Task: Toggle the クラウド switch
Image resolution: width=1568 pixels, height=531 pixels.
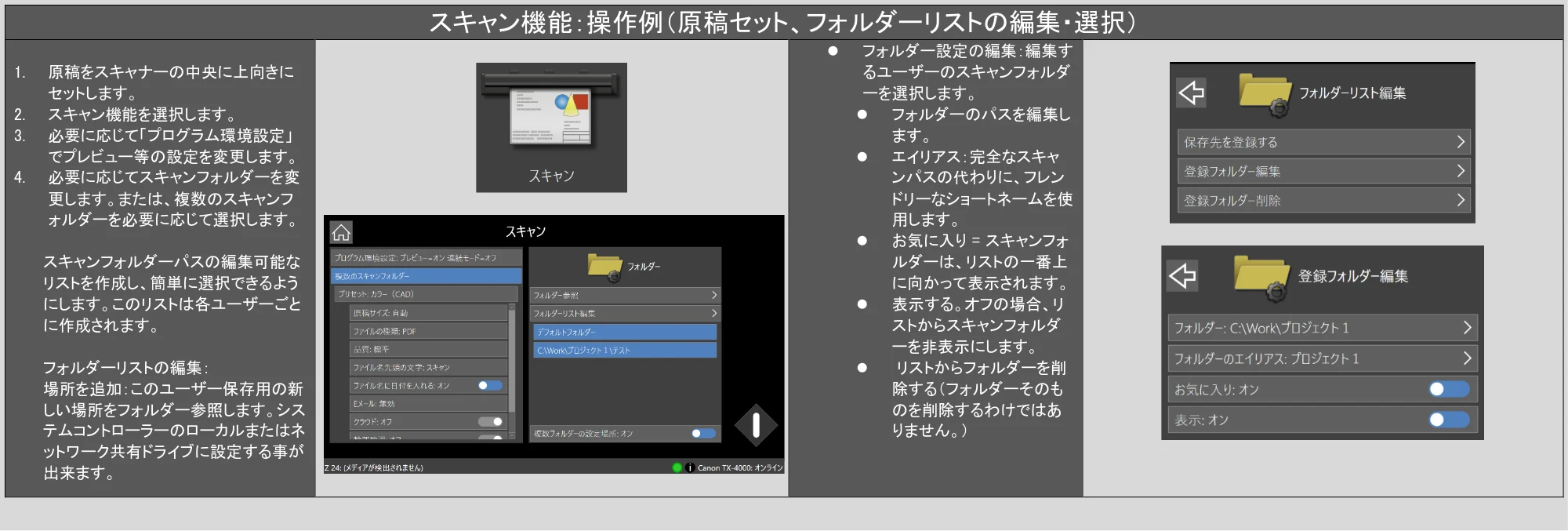Action: [x=490, y=422]
